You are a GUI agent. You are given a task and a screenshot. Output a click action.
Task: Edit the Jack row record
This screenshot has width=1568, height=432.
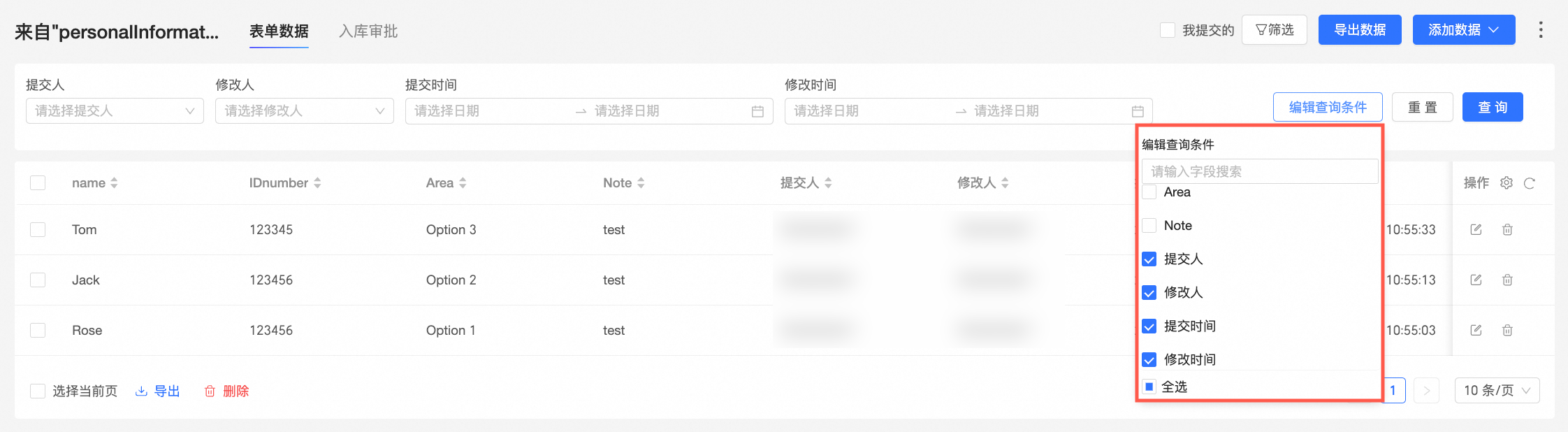click(1476, 280)
